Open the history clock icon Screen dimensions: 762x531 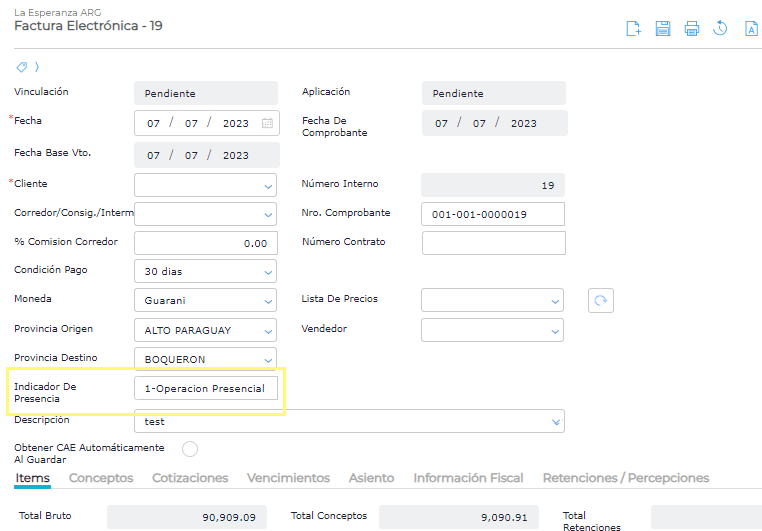click(720, 29)
